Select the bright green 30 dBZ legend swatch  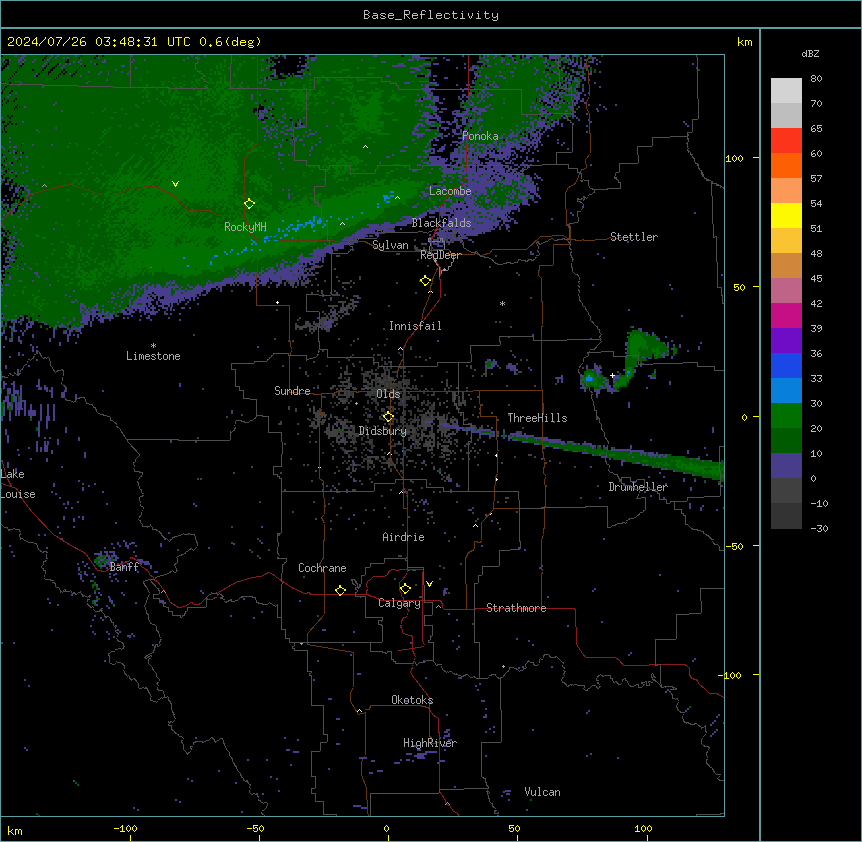[x=786, y=416]
